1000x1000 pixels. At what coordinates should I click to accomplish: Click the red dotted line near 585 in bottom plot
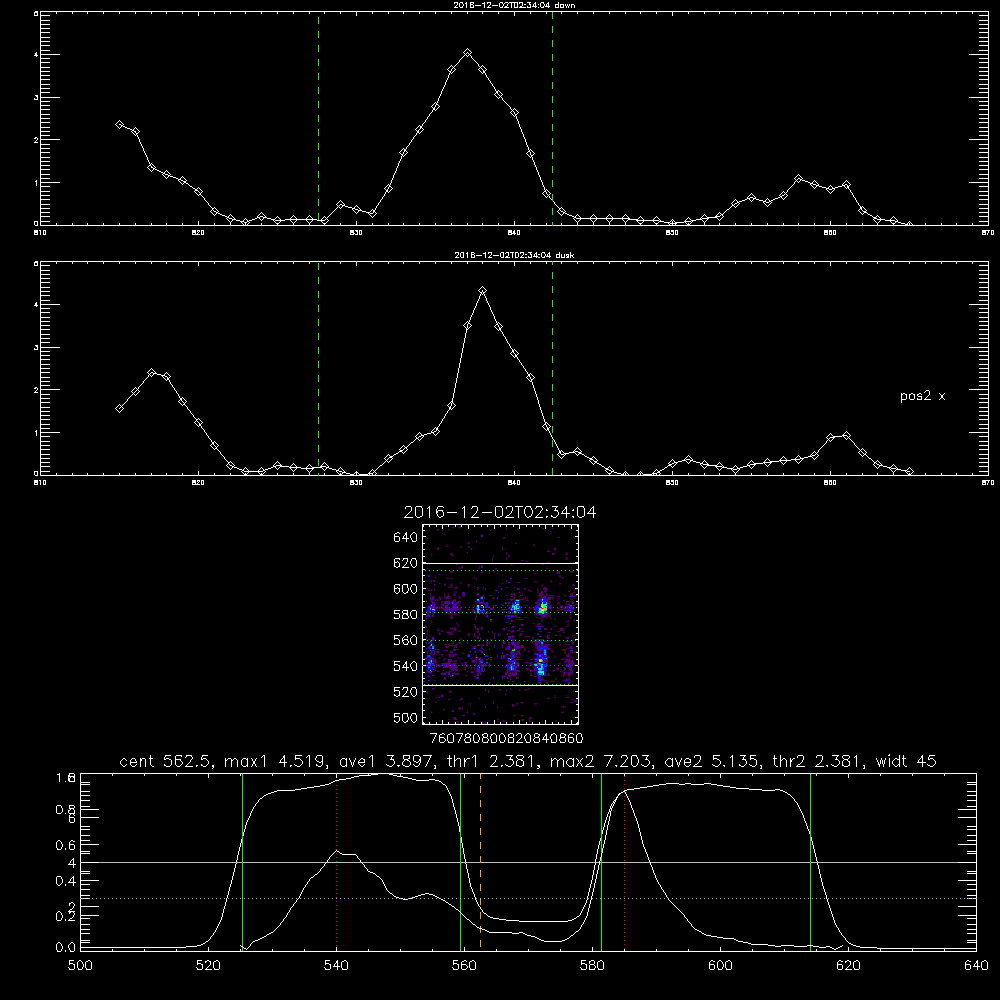(x=624, y=861)
